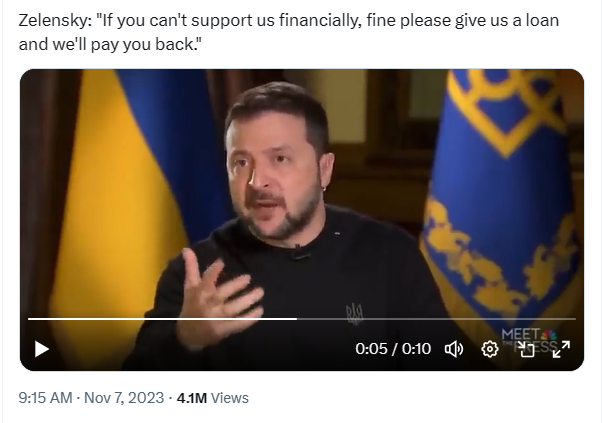Open the 4.1M Views count
The image size is (602, 423).
(213, 398)
